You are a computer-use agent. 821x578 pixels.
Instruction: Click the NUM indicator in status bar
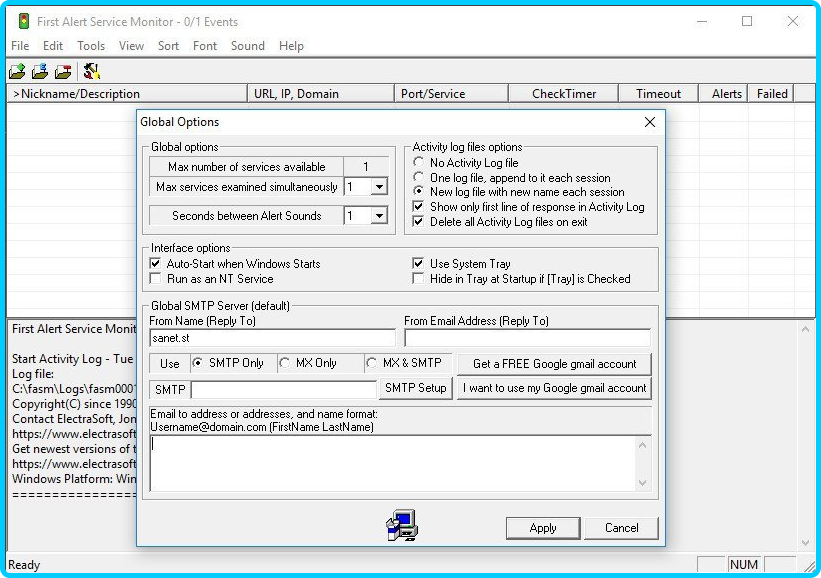tap(744, 564)
